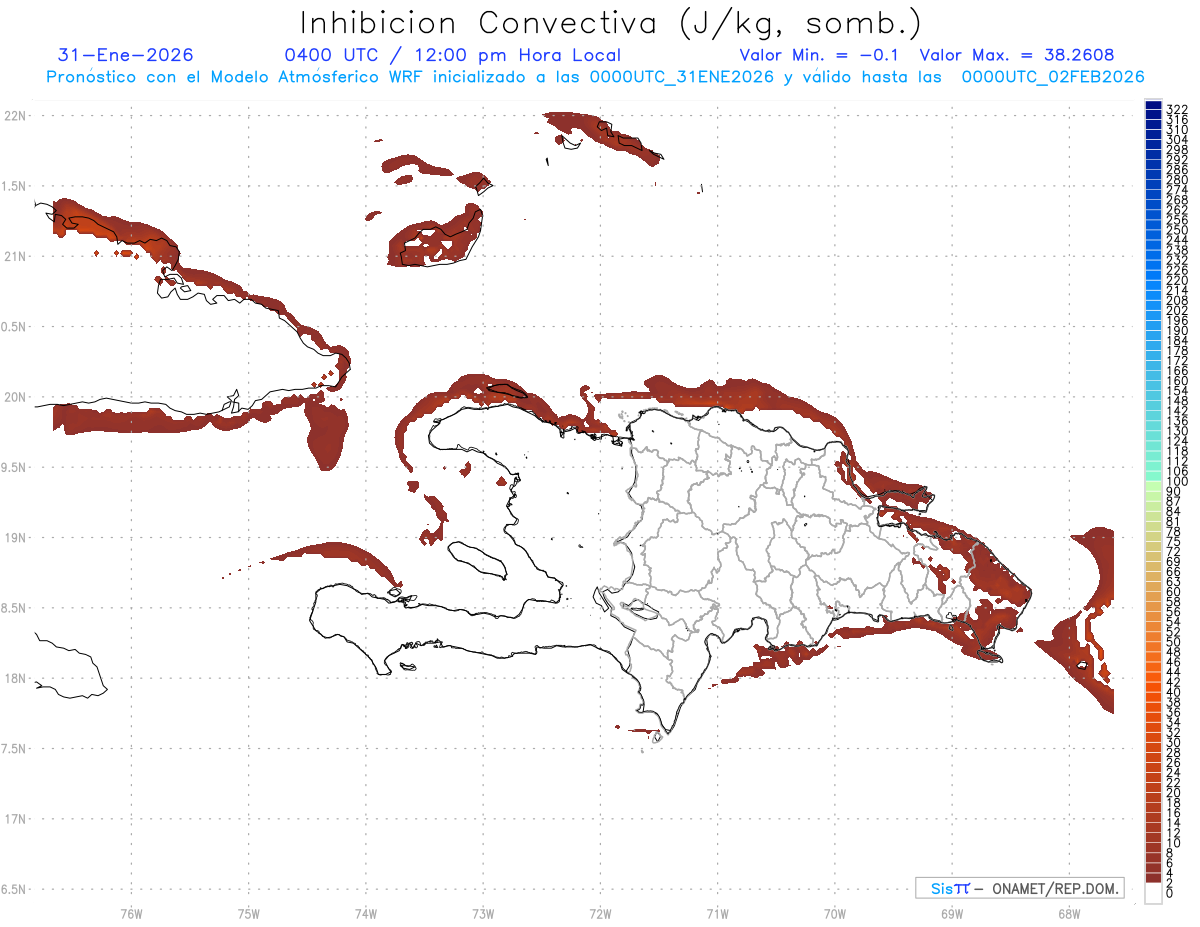Click the '22N' latitude label
Screen dimensions: 1200x927
[15, 115]
